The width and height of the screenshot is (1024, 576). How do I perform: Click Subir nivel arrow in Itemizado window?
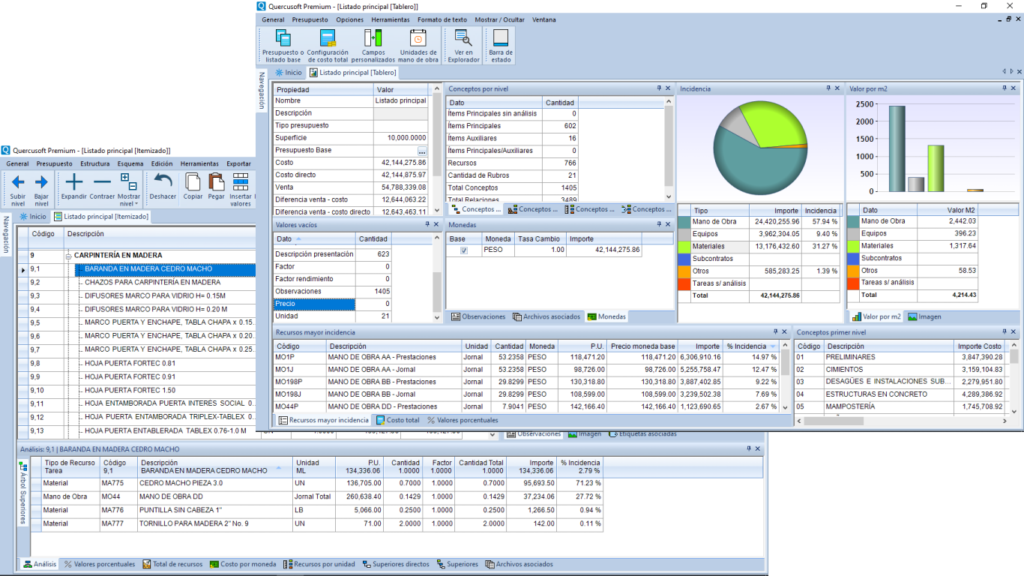(x=18, y=182)
